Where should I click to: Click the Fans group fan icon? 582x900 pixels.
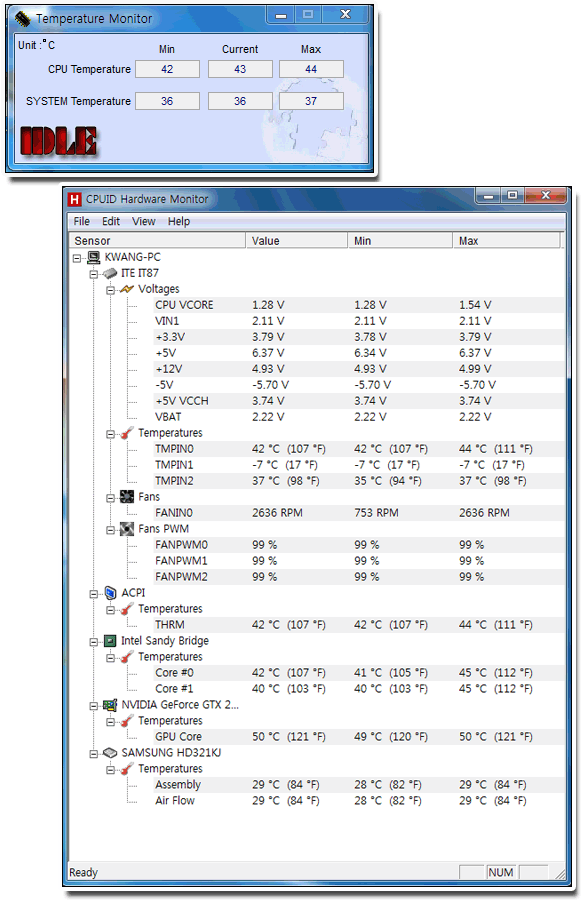pyautogui.click(x=127, y=496)
